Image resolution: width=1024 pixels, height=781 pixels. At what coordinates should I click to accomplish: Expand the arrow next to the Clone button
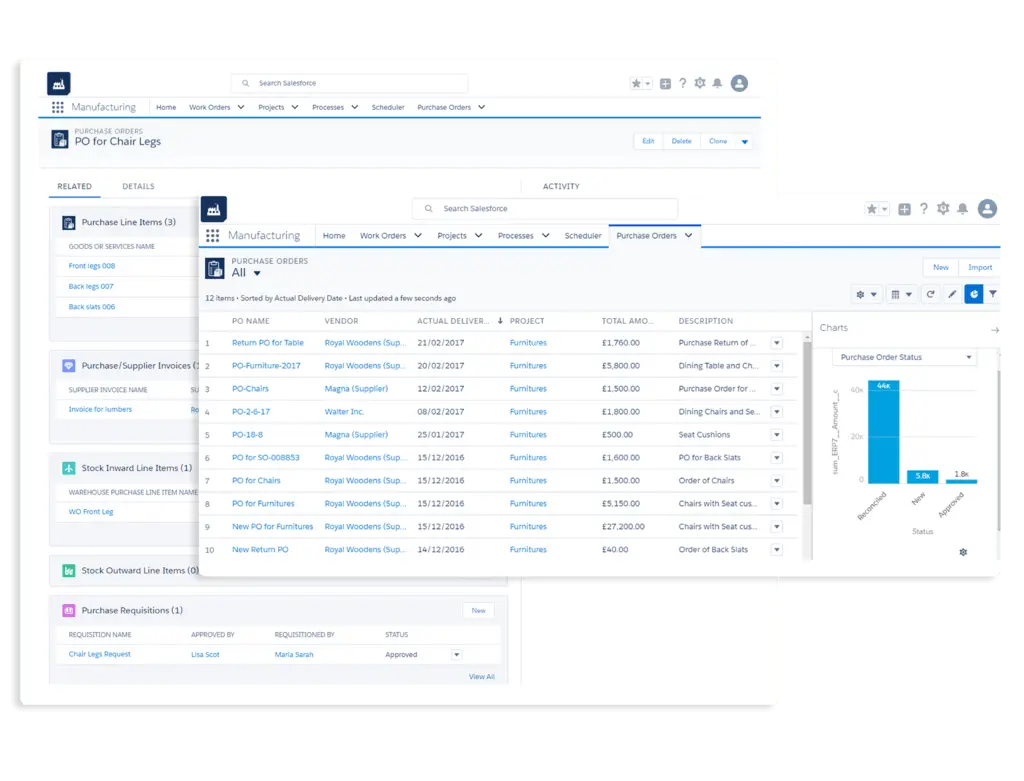coord(744,142)
